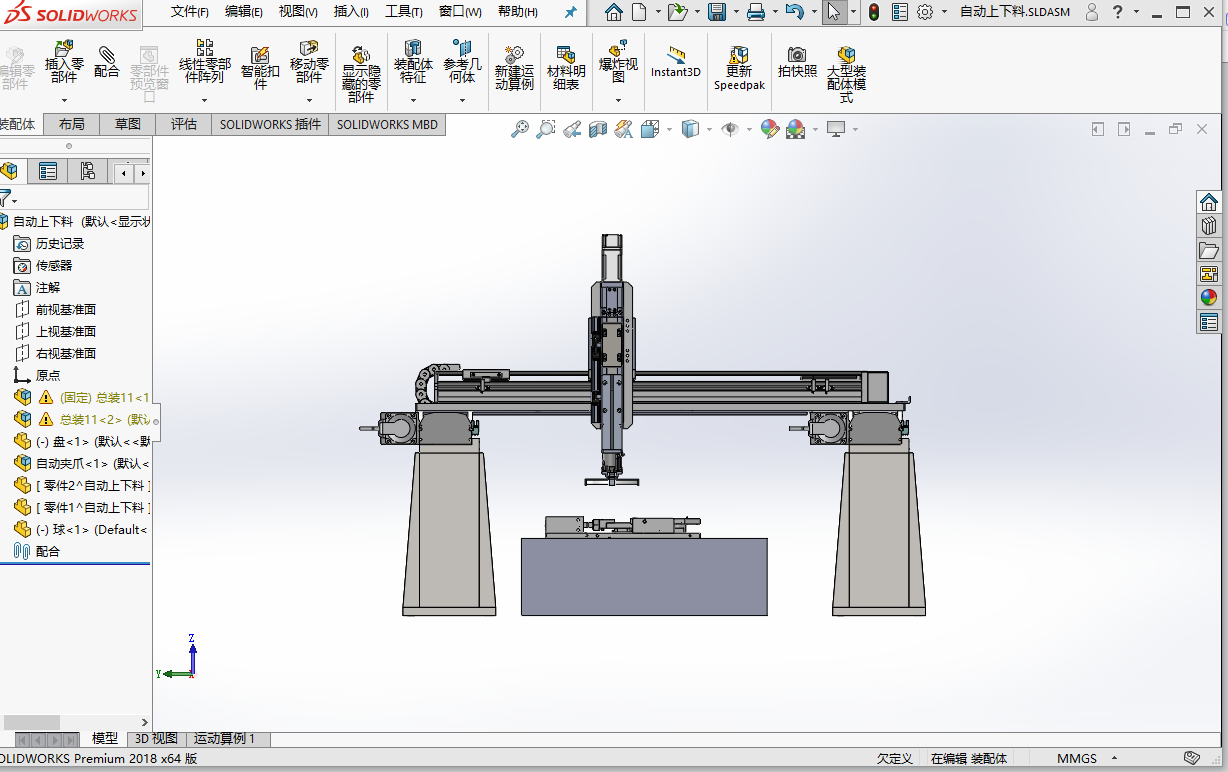Click Zoom to Fit magnifier icon

(x=520, y=129)
